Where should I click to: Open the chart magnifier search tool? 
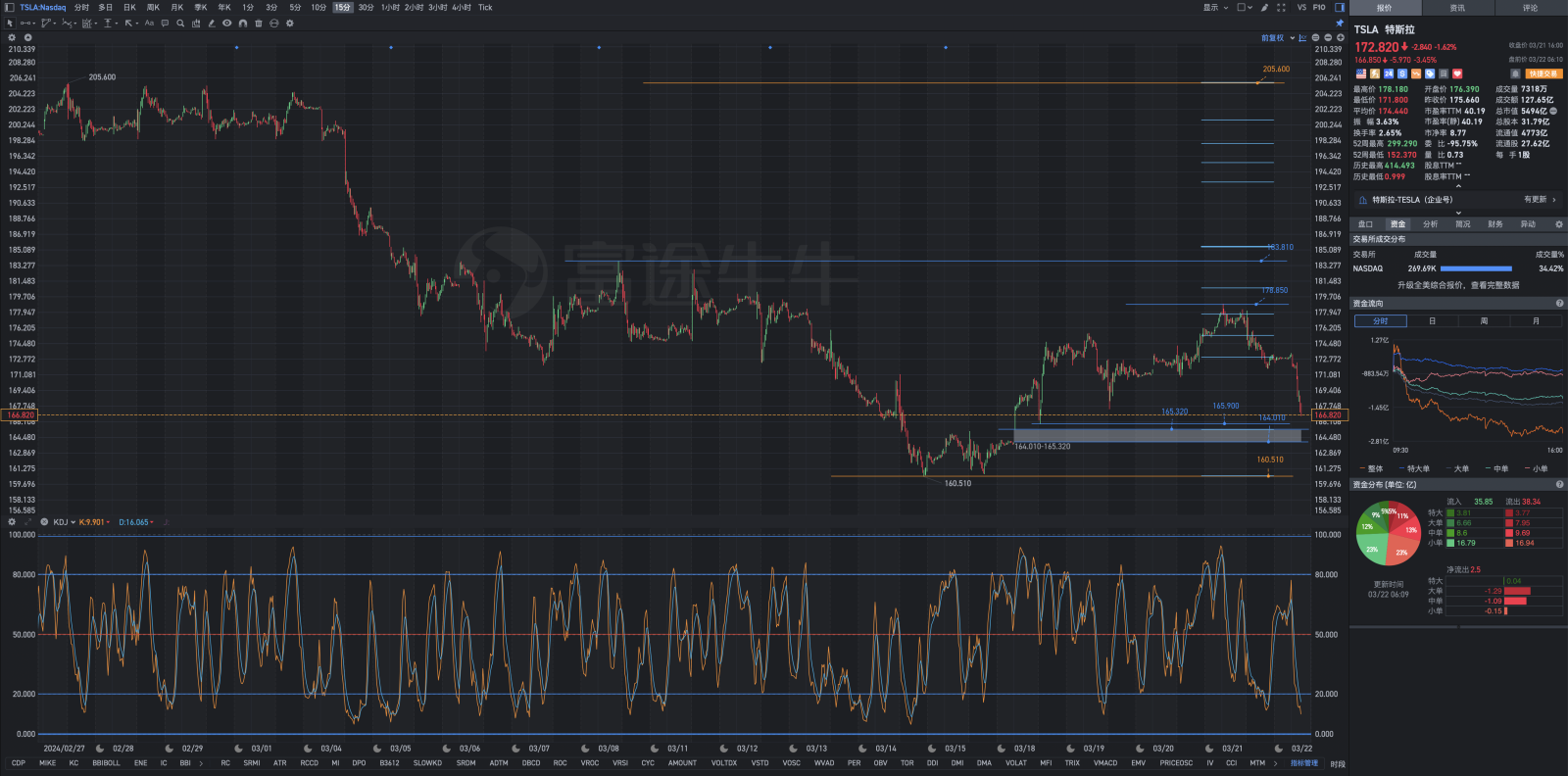180,24
